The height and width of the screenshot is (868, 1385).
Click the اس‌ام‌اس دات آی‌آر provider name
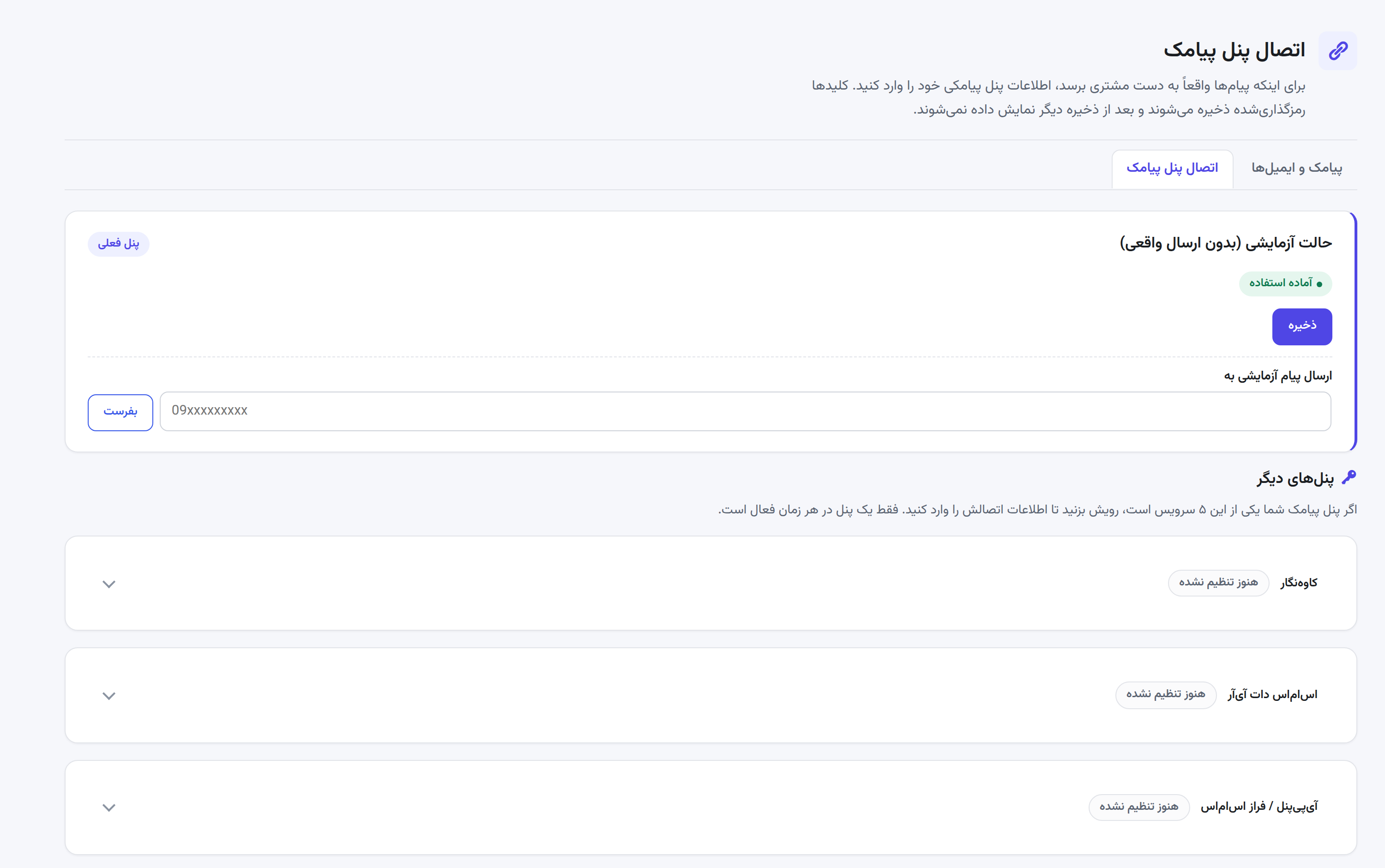point(1272,694)
